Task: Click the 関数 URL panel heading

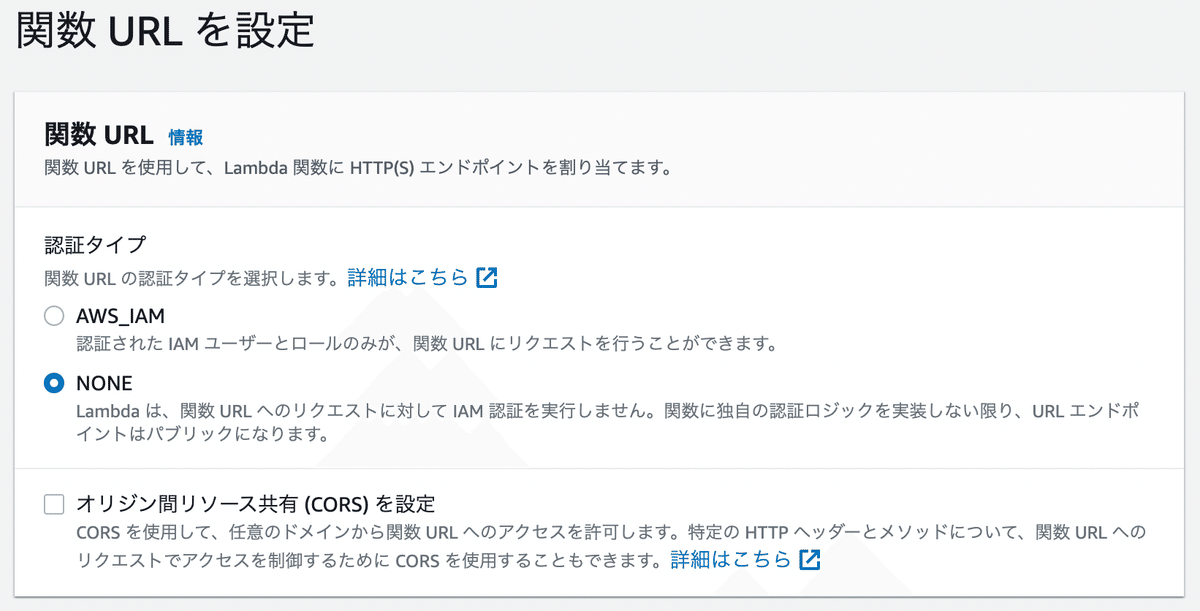Action: coord(99,135)
